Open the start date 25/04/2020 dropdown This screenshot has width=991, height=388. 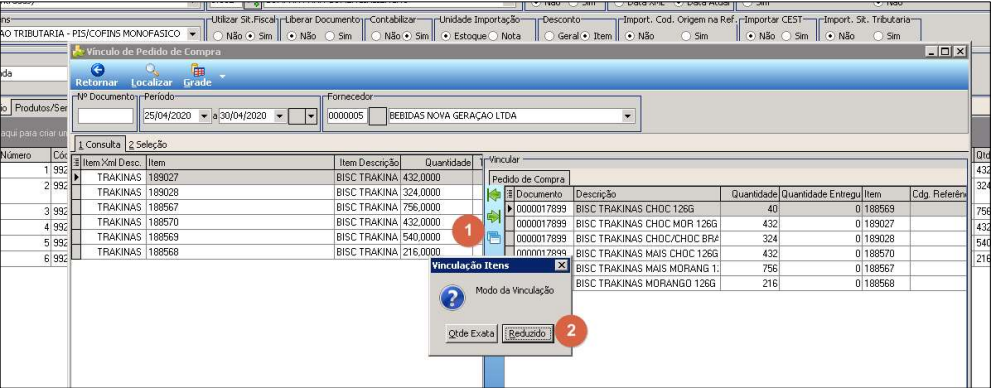pyautogui.click(x=204, y=116)
